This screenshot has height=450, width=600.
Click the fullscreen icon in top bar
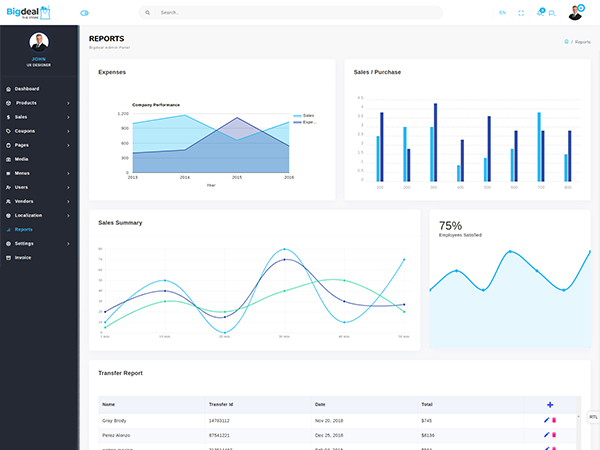521,13
